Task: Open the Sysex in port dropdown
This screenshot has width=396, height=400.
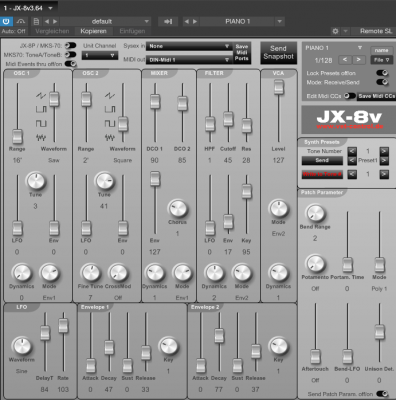Action: pos(189,46)
